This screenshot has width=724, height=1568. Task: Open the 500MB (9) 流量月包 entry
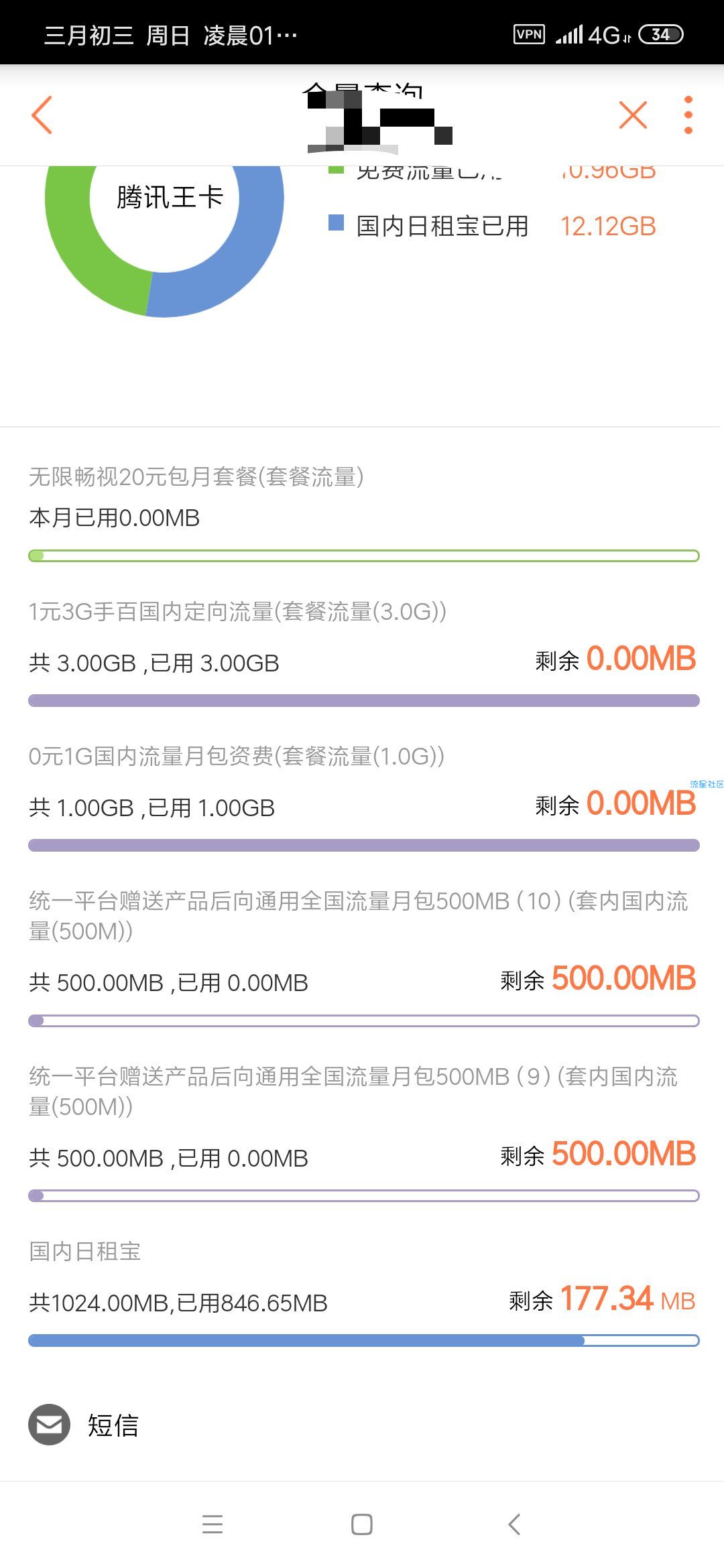[364, 1132]
